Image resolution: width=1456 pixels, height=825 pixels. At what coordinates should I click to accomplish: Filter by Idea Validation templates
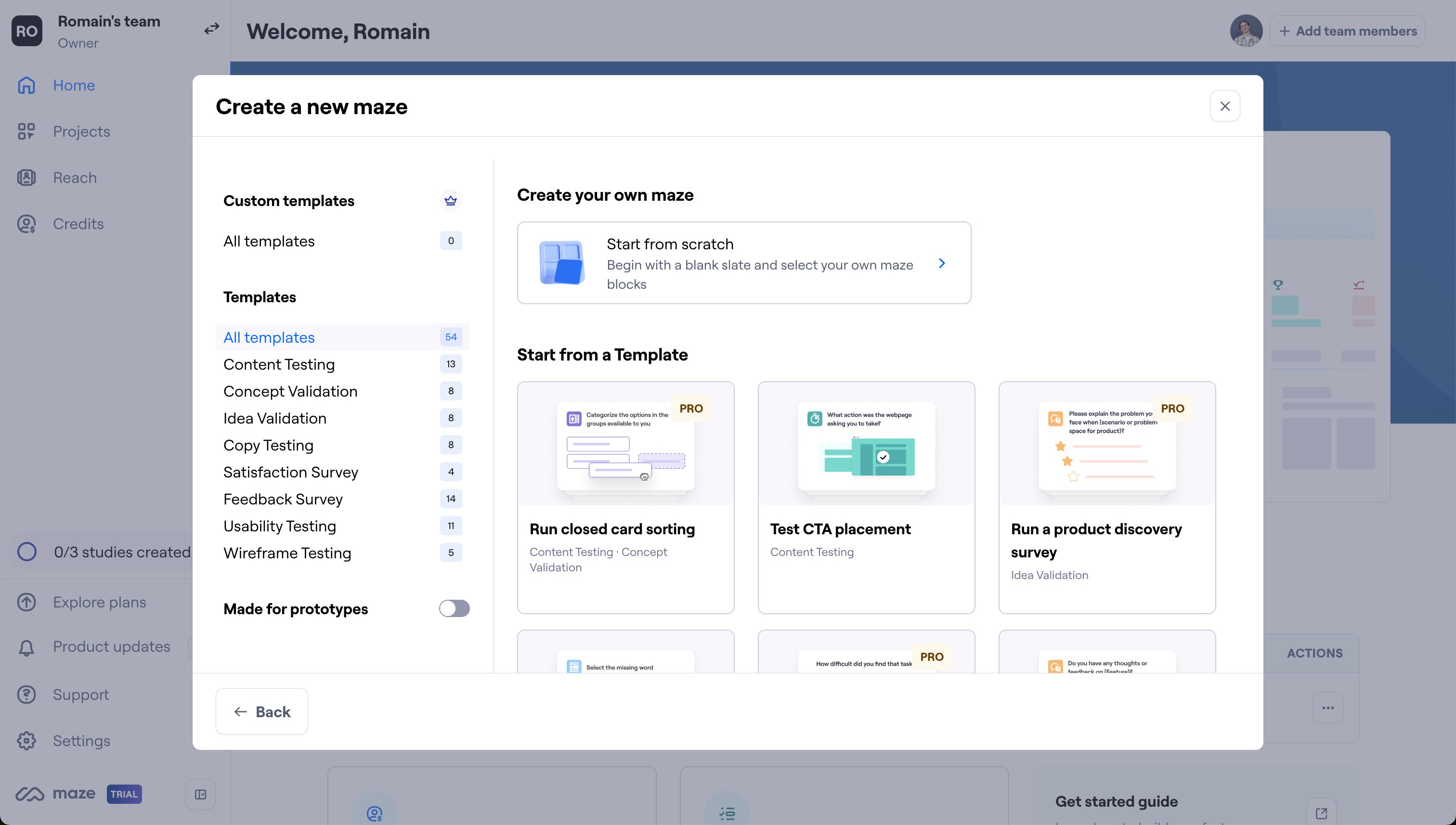(x=342, y=418)
